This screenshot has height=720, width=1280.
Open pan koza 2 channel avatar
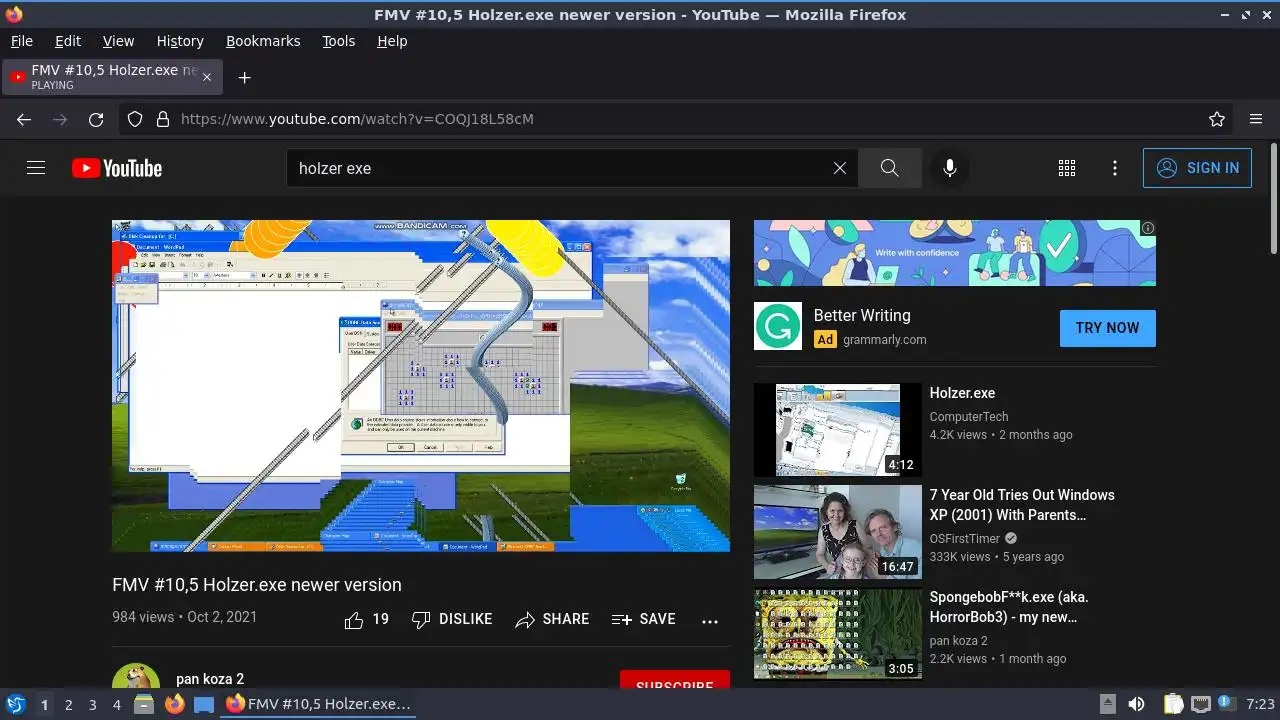tap(136, 677)
